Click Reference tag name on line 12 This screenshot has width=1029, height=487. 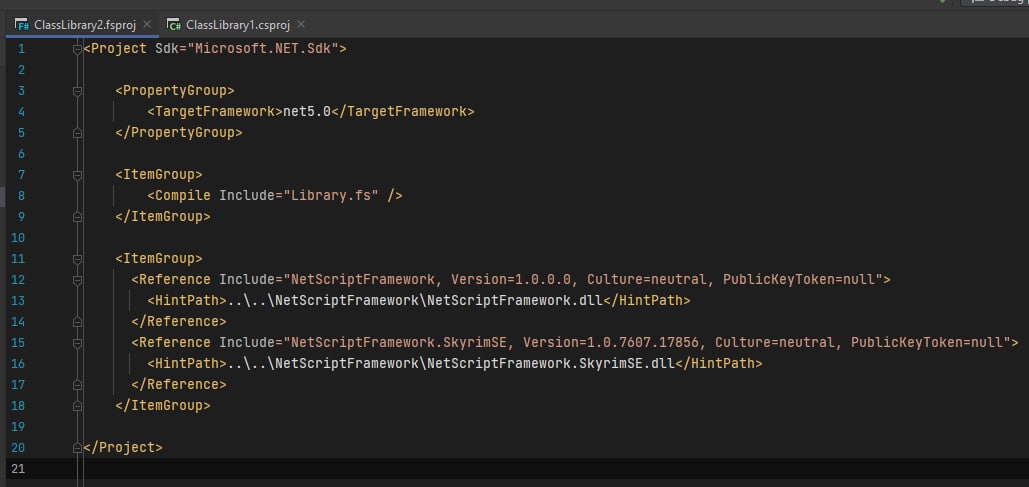[x=175, y=280]
